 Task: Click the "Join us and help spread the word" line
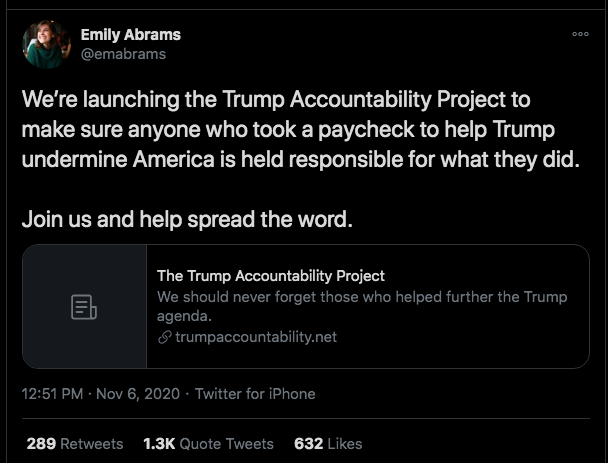click(x=187, y=218)
